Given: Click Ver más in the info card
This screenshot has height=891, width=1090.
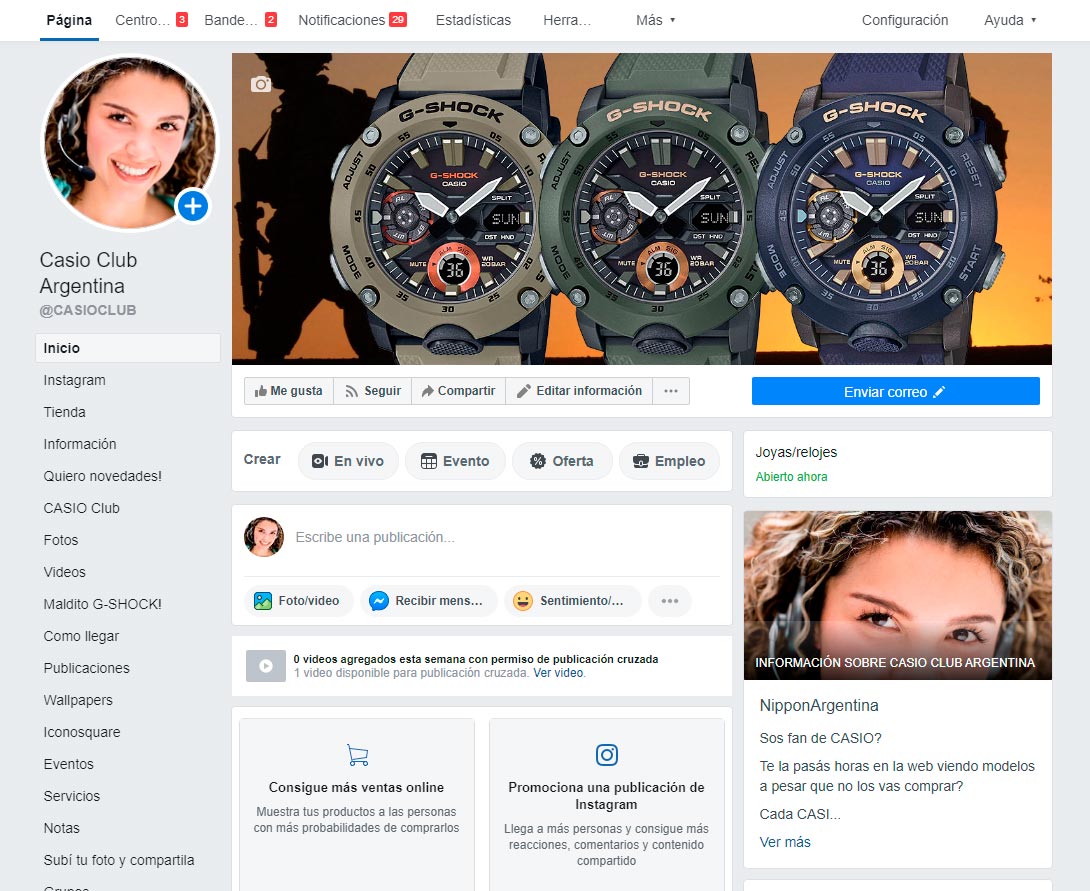Looking at the screenshot, I should point(785,842).
